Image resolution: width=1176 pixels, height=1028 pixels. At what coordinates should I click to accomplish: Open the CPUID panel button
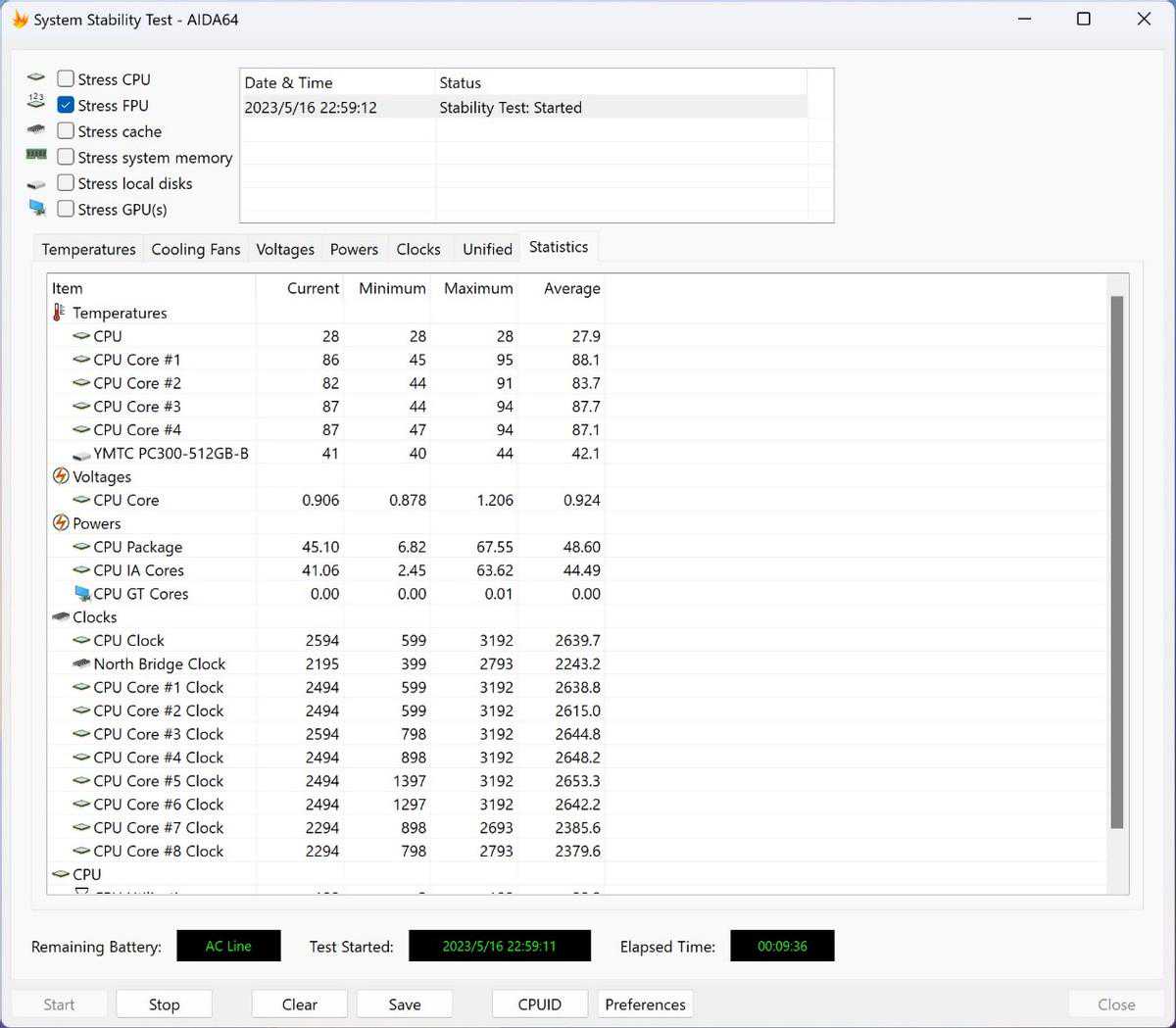[539, 1004]
